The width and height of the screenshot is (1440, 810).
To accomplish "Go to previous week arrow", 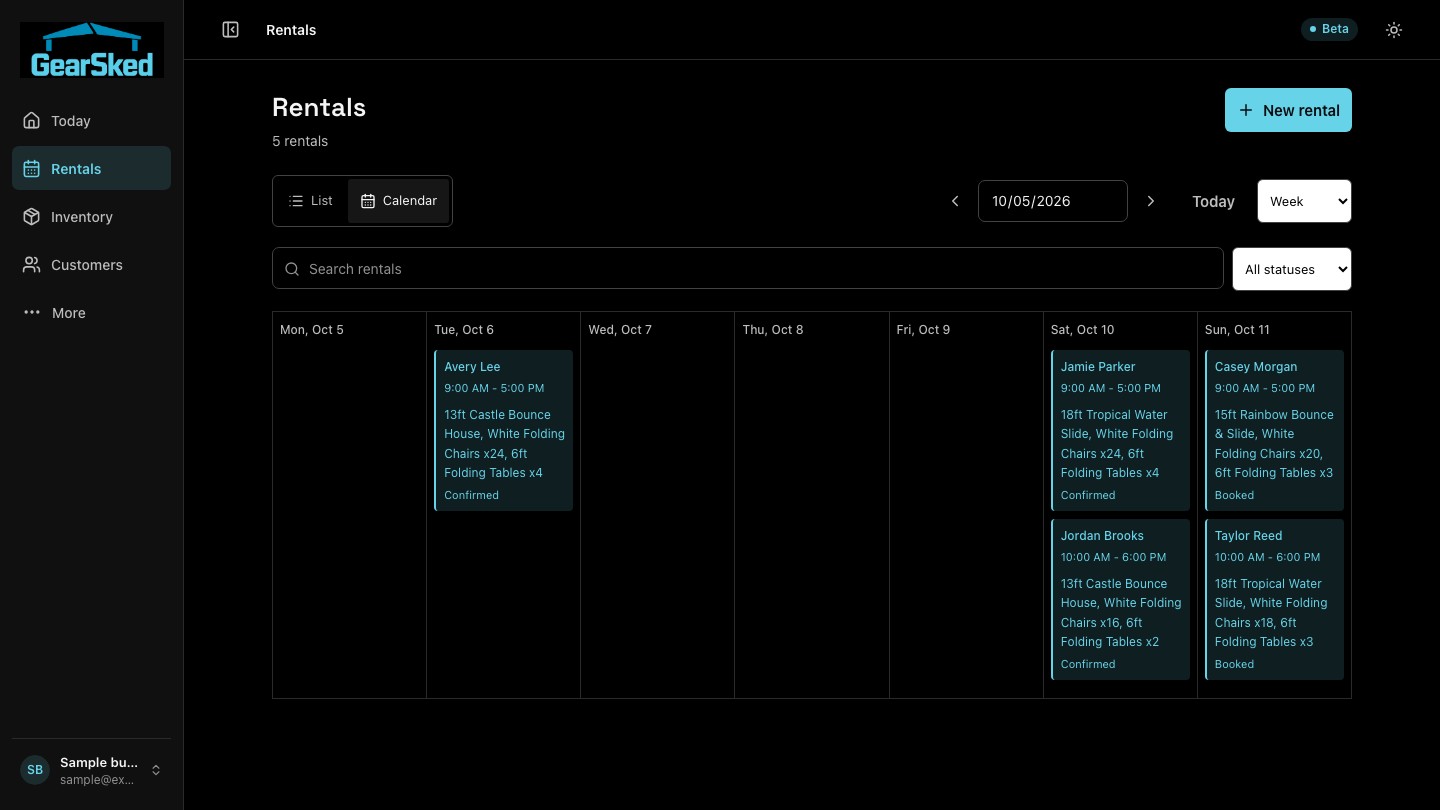I will coord(955,201).
